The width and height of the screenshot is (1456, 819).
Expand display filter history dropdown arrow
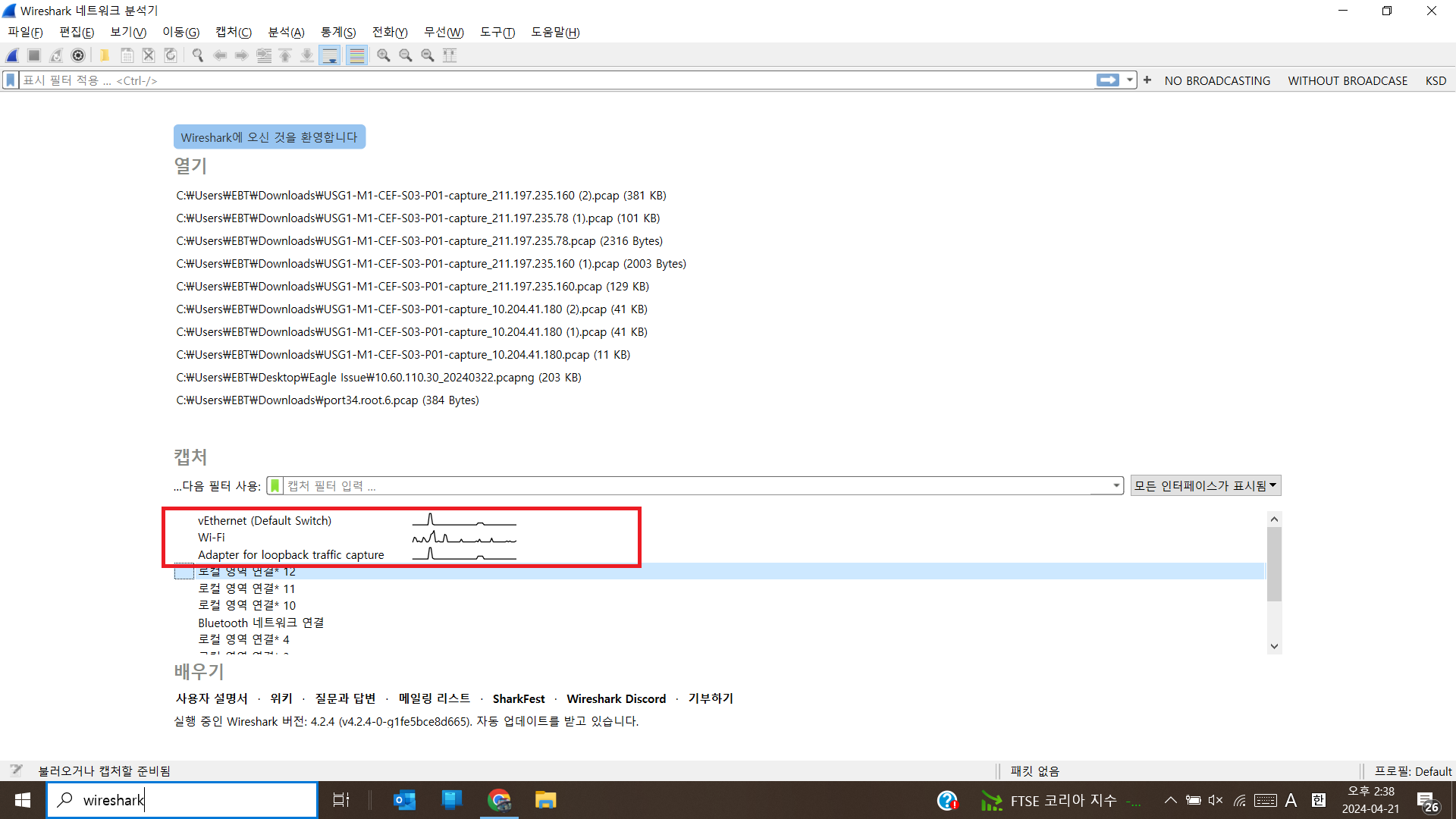pos(1130,80)
